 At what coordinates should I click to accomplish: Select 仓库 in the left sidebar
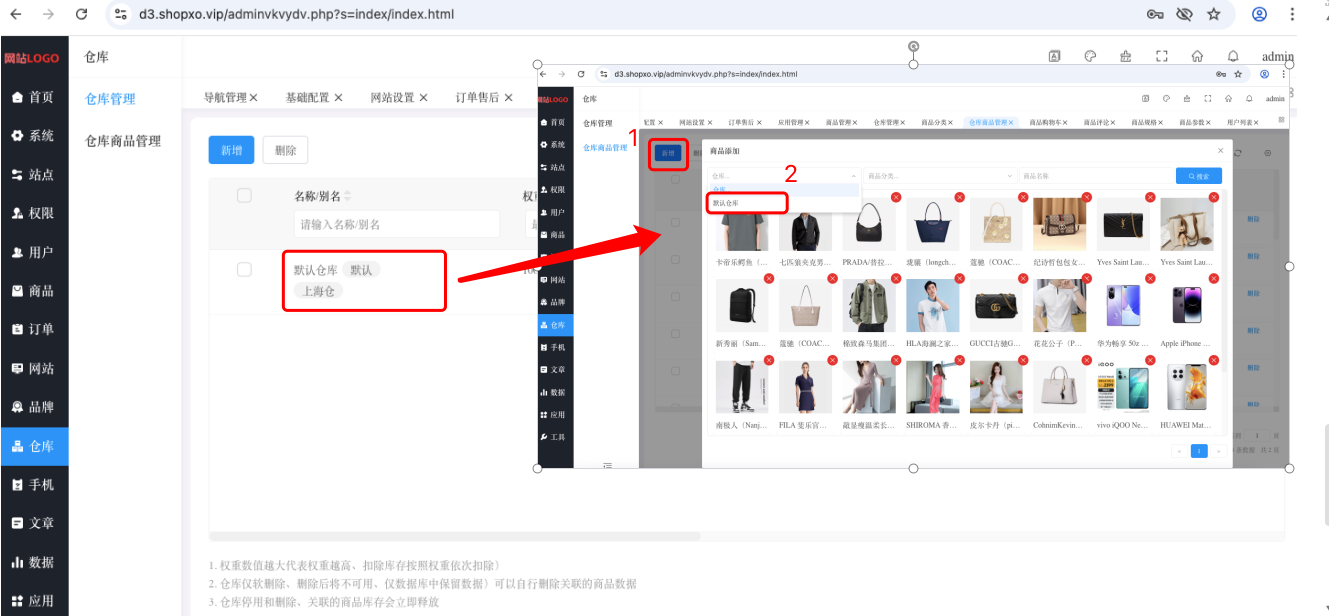click(x=34, y=446)
